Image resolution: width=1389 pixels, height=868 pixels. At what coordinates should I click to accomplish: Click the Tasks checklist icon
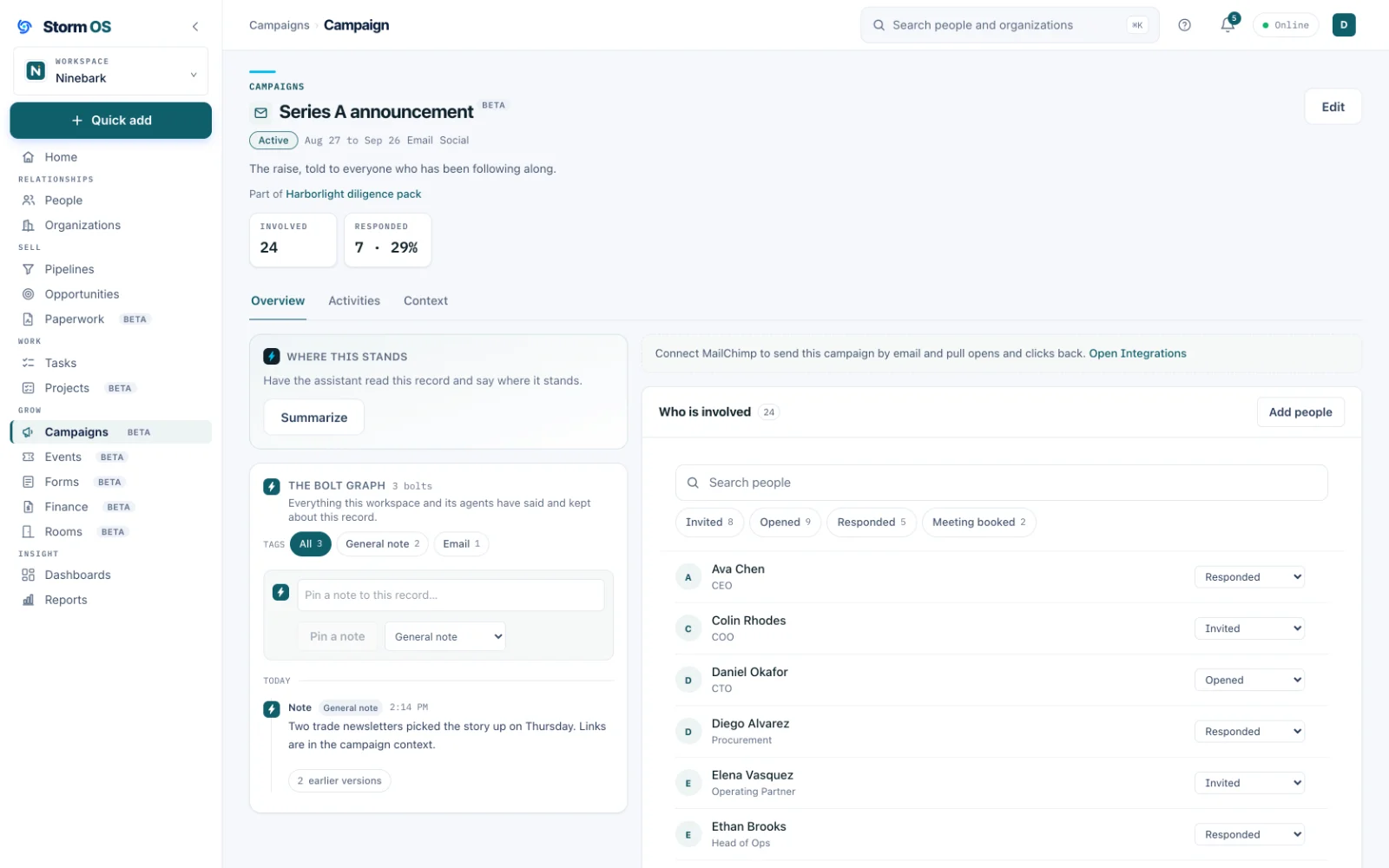tap(29, 363)
